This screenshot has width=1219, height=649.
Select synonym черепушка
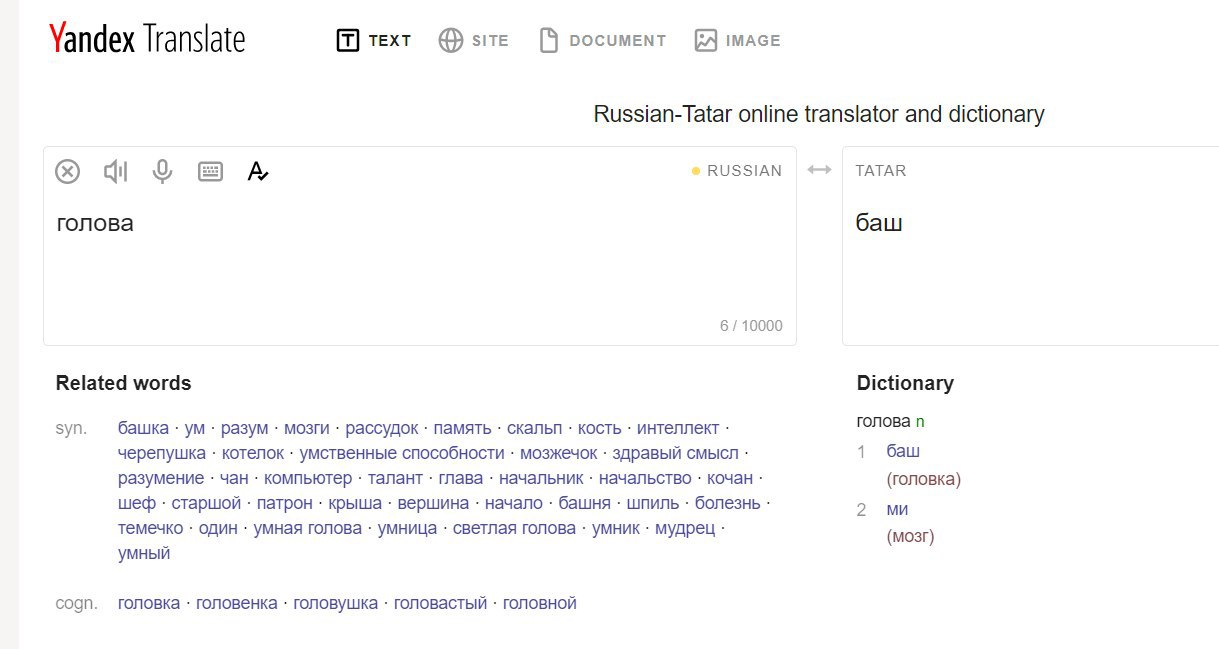pos(162,453)
